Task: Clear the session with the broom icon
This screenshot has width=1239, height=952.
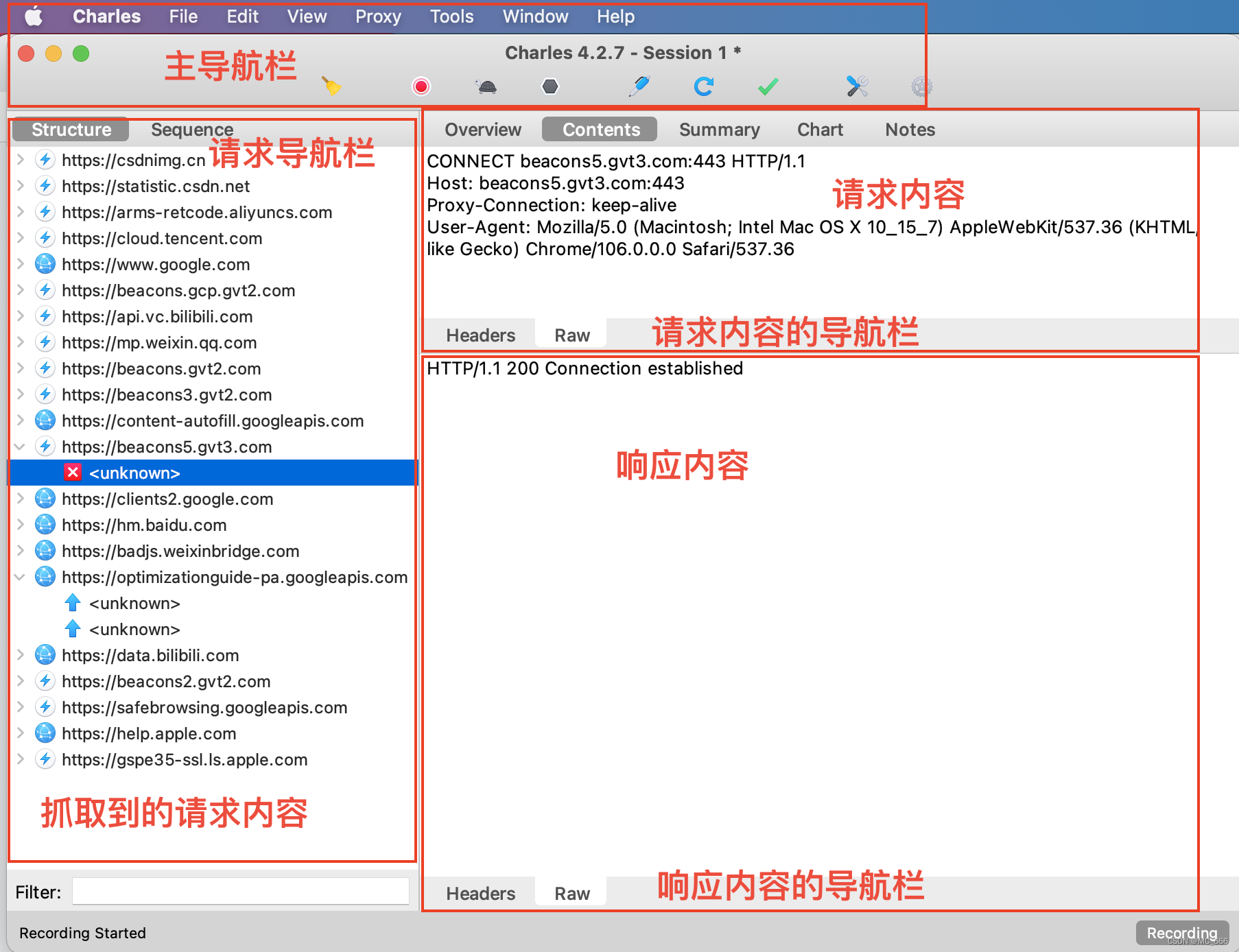Action: click(332, 86)
